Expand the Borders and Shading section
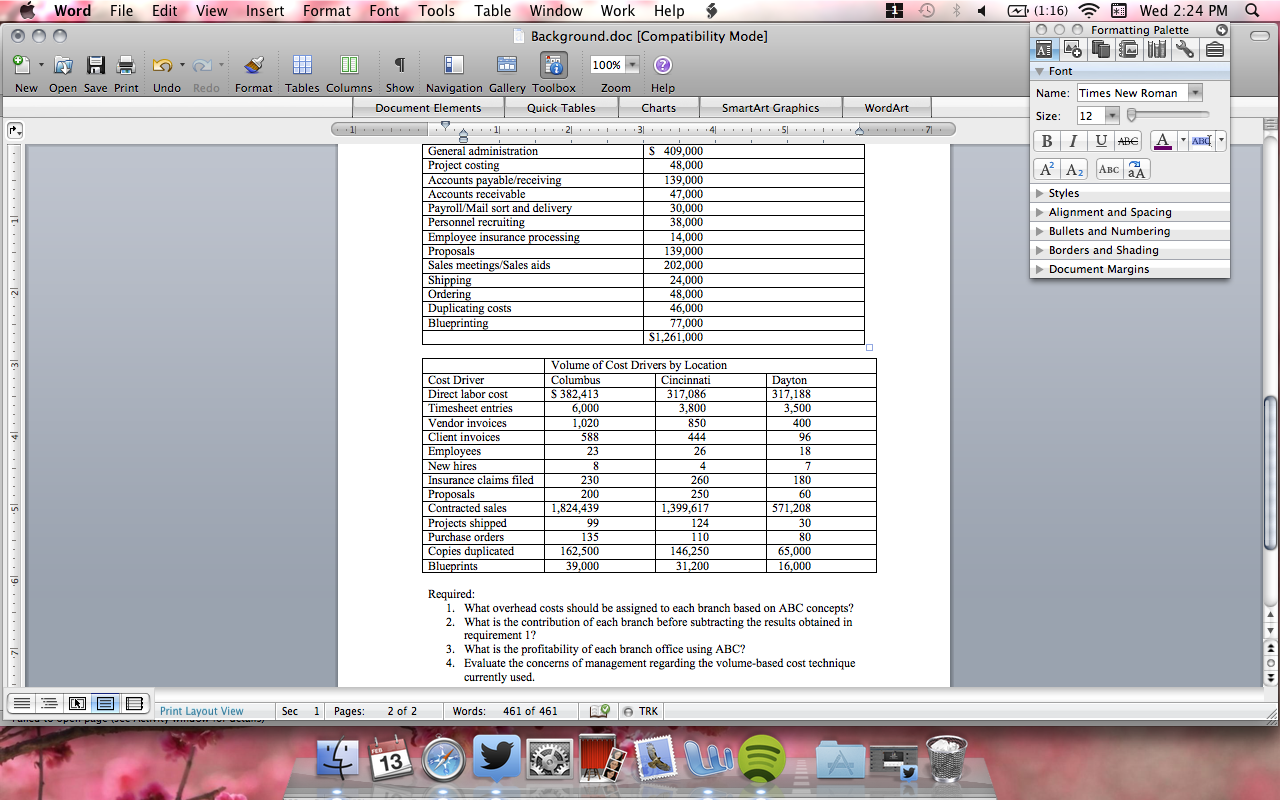Viewport: 1280px width, 800px height. (1103, 250)
